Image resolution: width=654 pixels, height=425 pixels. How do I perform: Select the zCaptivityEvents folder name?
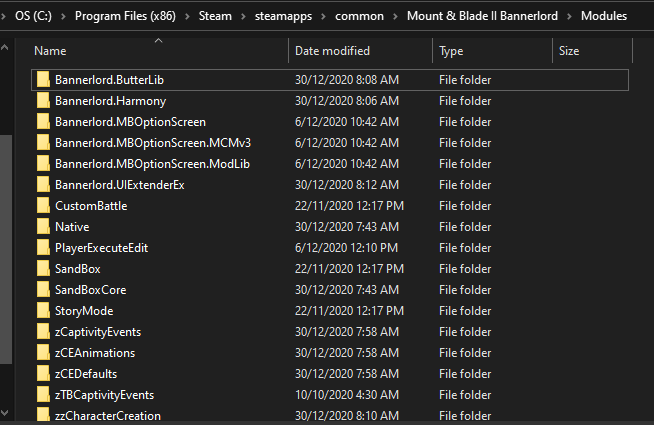(98, 332)
